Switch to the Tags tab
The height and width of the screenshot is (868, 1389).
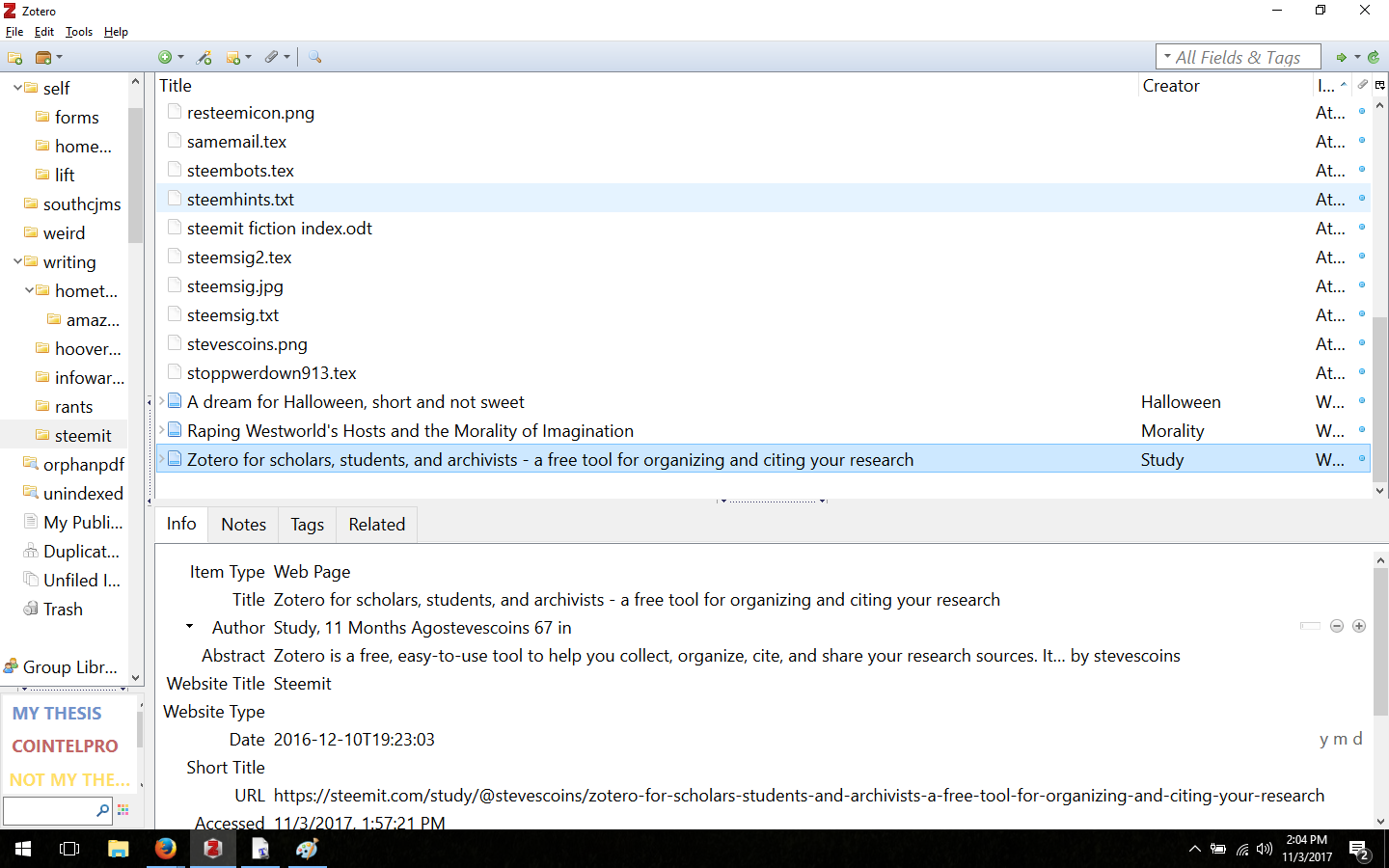[x=307, y=524]
